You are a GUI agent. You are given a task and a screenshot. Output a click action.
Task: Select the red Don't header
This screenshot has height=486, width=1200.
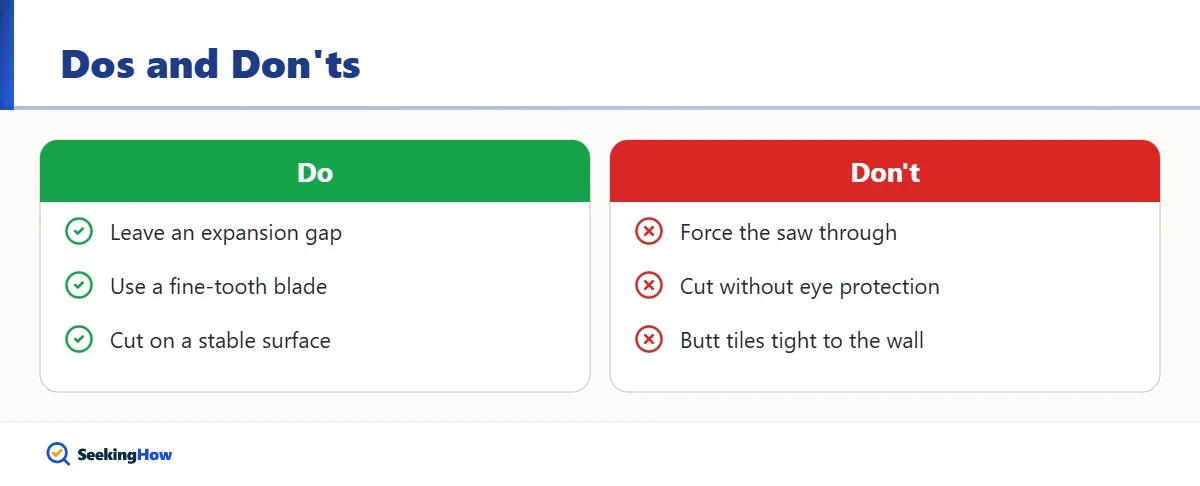885,171
